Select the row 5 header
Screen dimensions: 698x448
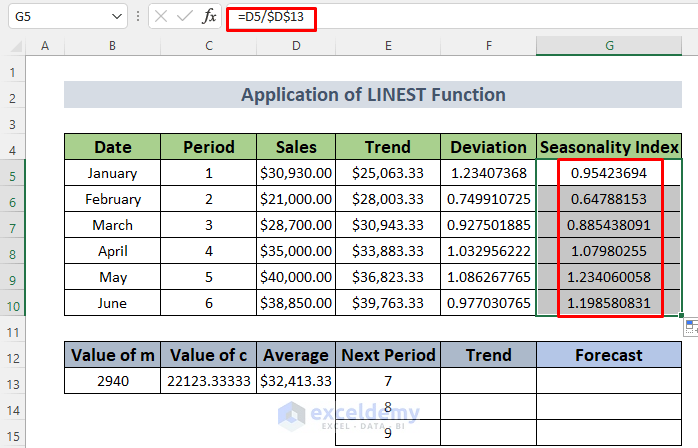[x=12, y=173]
